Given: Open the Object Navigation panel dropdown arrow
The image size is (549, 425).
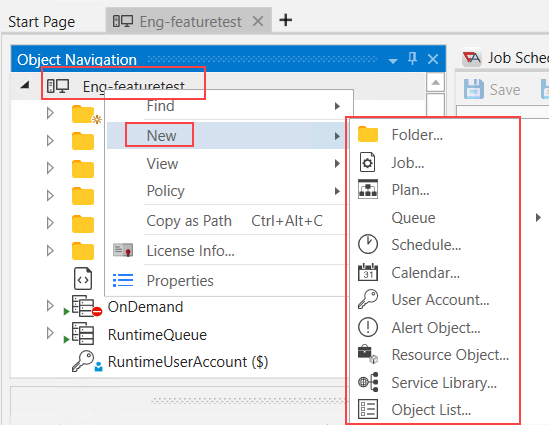Looking at the screenshot, I should (393, 61).
